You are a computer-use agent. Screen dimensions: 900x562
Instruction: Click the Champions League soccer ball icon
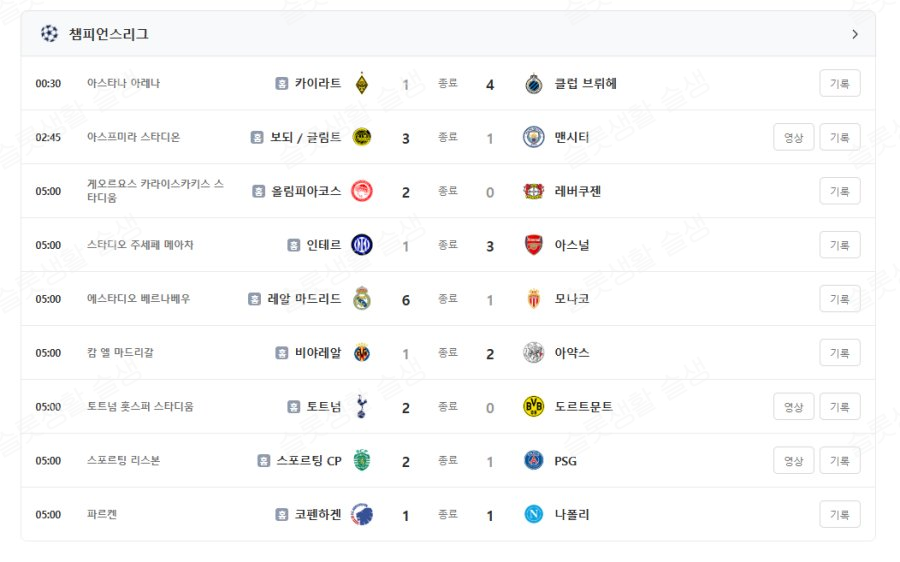(49, 34)
